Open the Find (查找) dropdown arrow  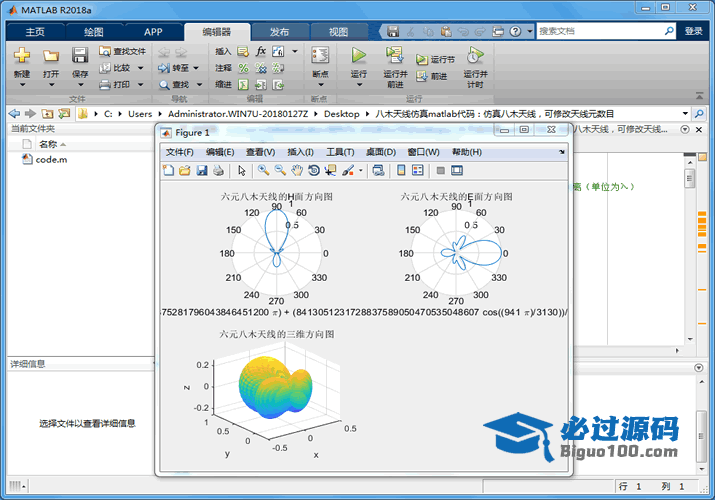click(x=199, y=84)
